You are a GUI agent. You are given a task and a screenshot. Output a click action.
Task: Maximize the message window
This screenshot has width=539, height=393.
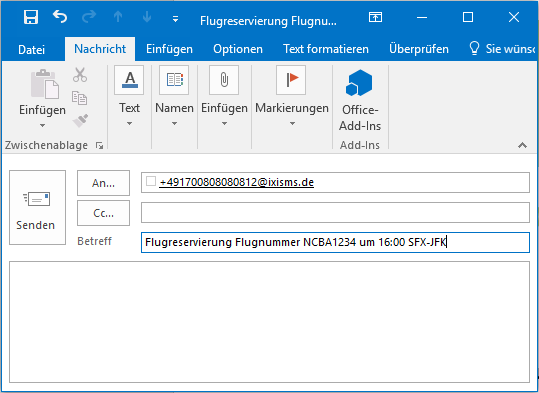pyautogui.click(x=468, y=17)
